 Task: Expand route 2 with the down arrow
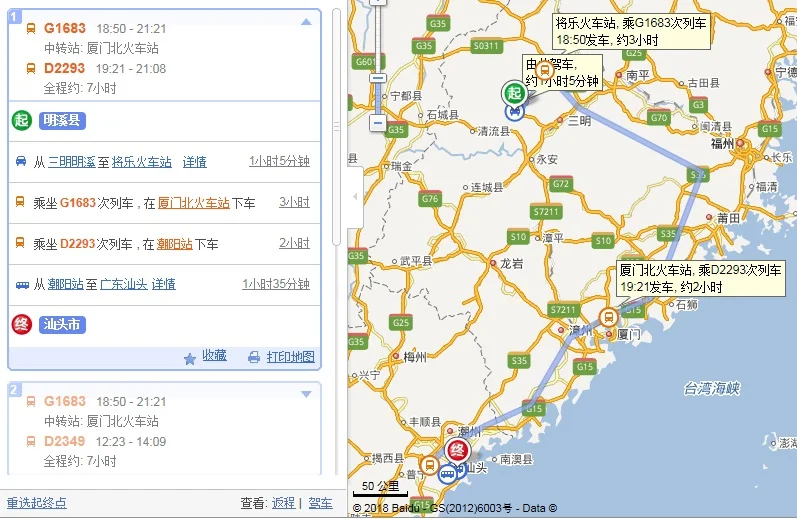306,394
